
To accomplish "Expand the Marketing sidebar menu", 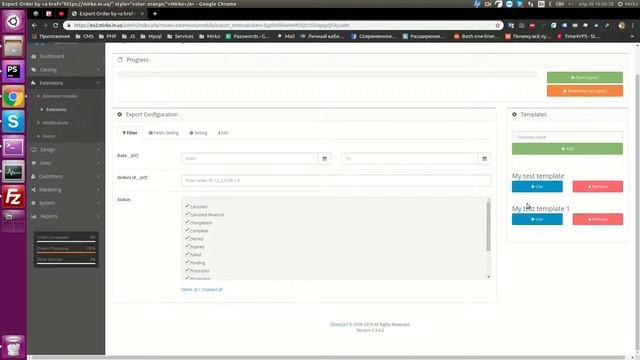I will (66, 190).
